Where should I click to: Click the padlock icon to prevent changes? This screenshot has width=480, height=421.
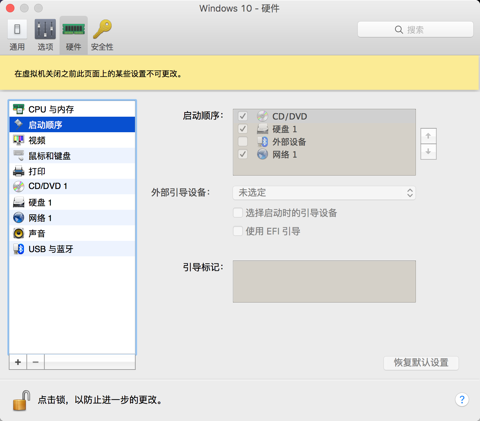tap(21, 400)
